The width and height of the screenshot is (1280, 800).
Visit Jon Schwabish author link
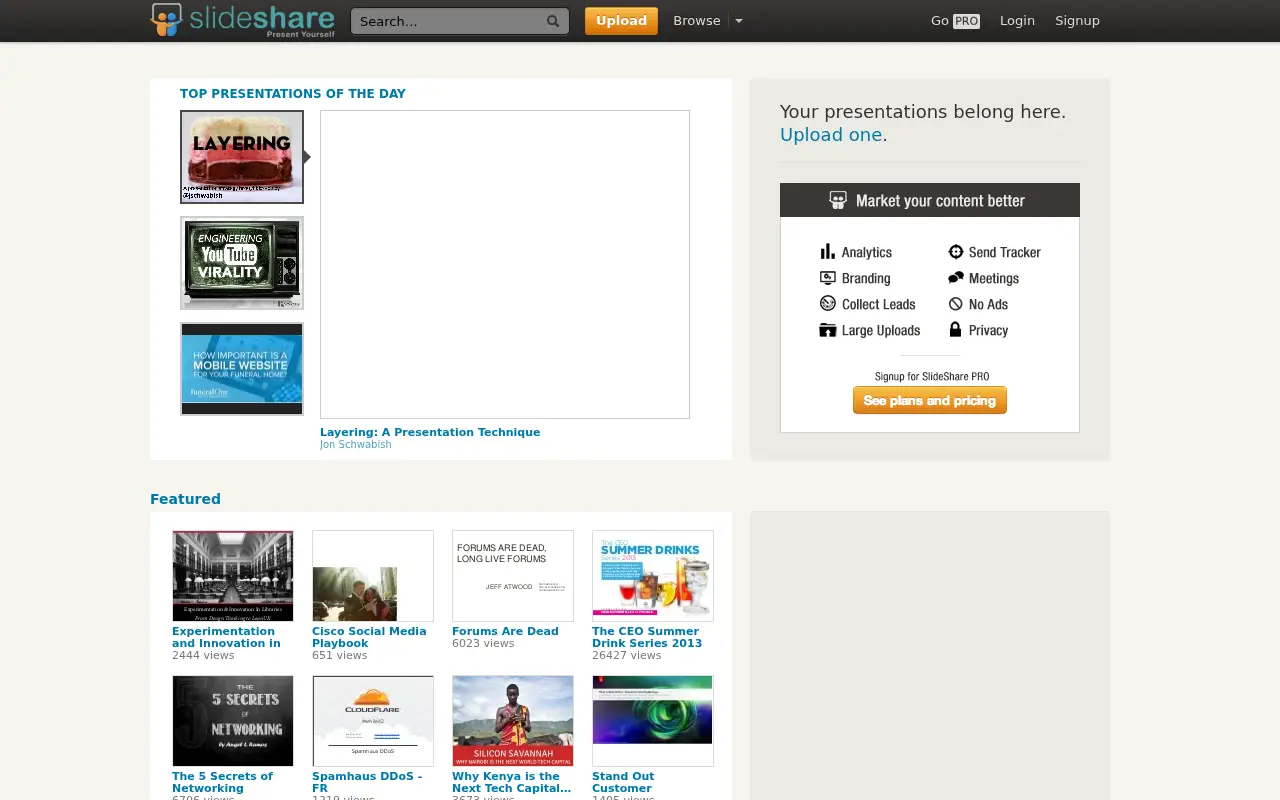point(356,445)
